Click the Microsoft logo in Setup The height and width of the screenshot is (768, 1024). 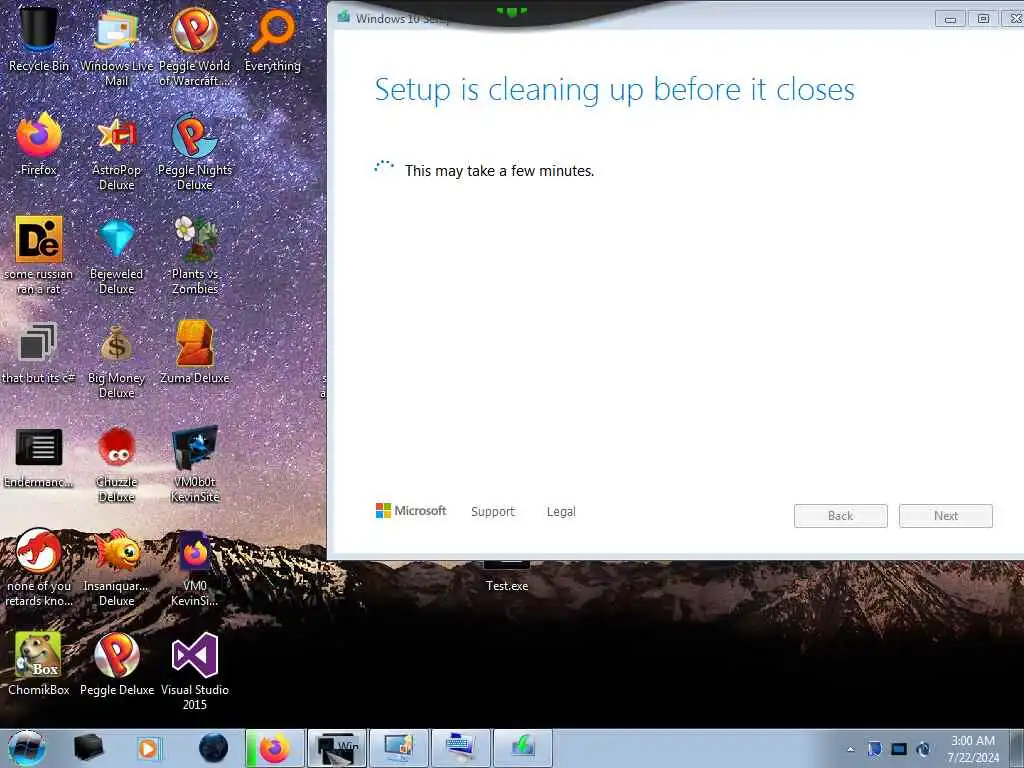(x=411, y=511)
